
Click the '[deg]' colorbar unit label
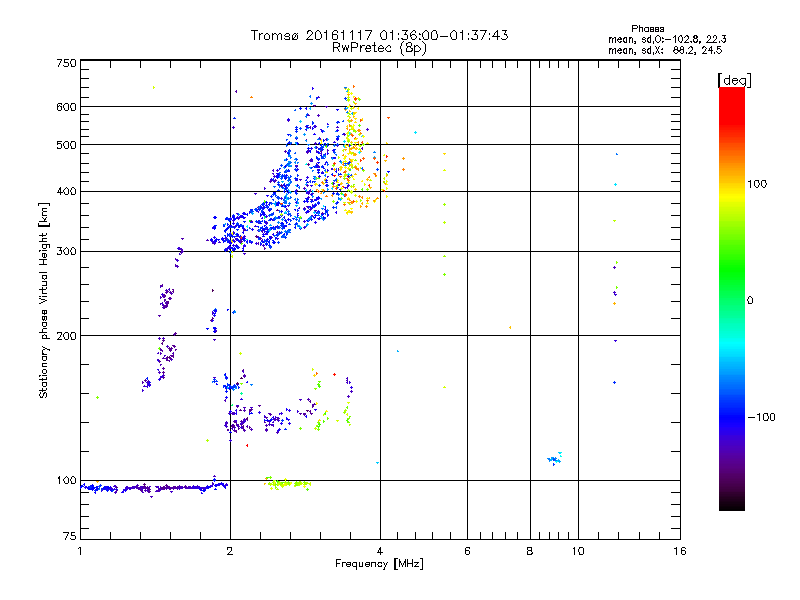pos(734,80)
